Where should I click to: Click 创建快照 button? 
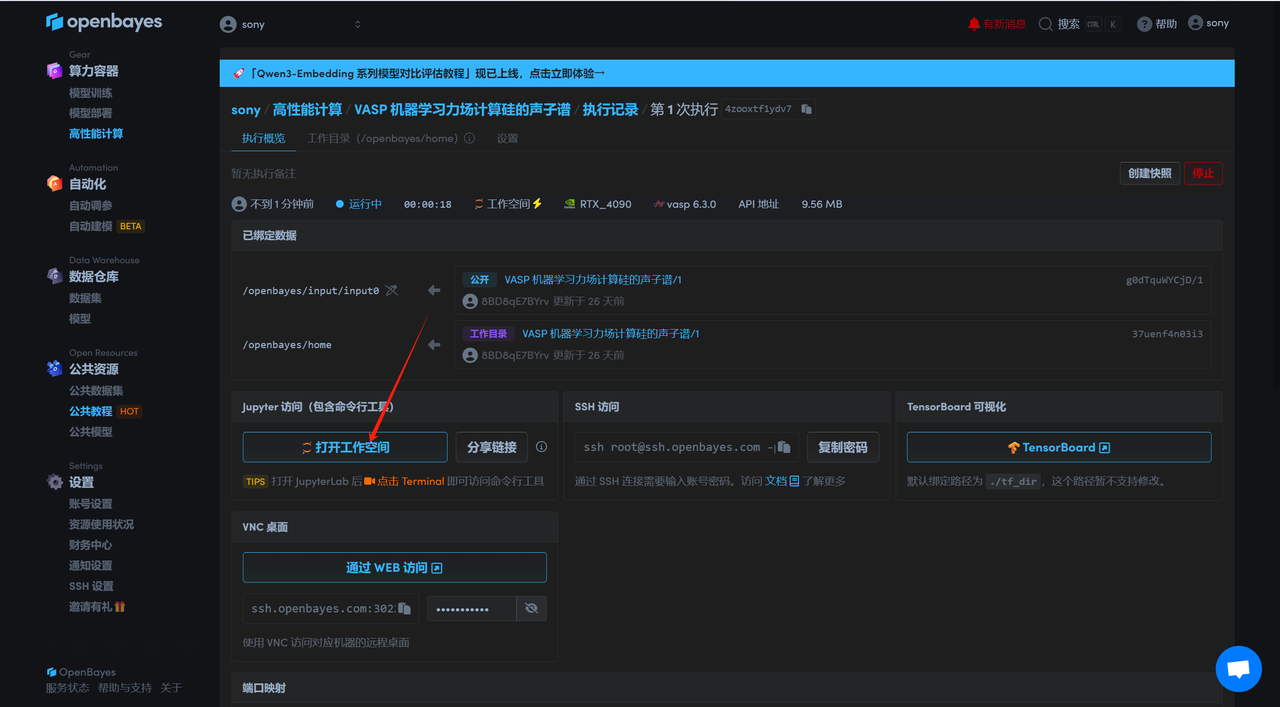(1149, 173)
